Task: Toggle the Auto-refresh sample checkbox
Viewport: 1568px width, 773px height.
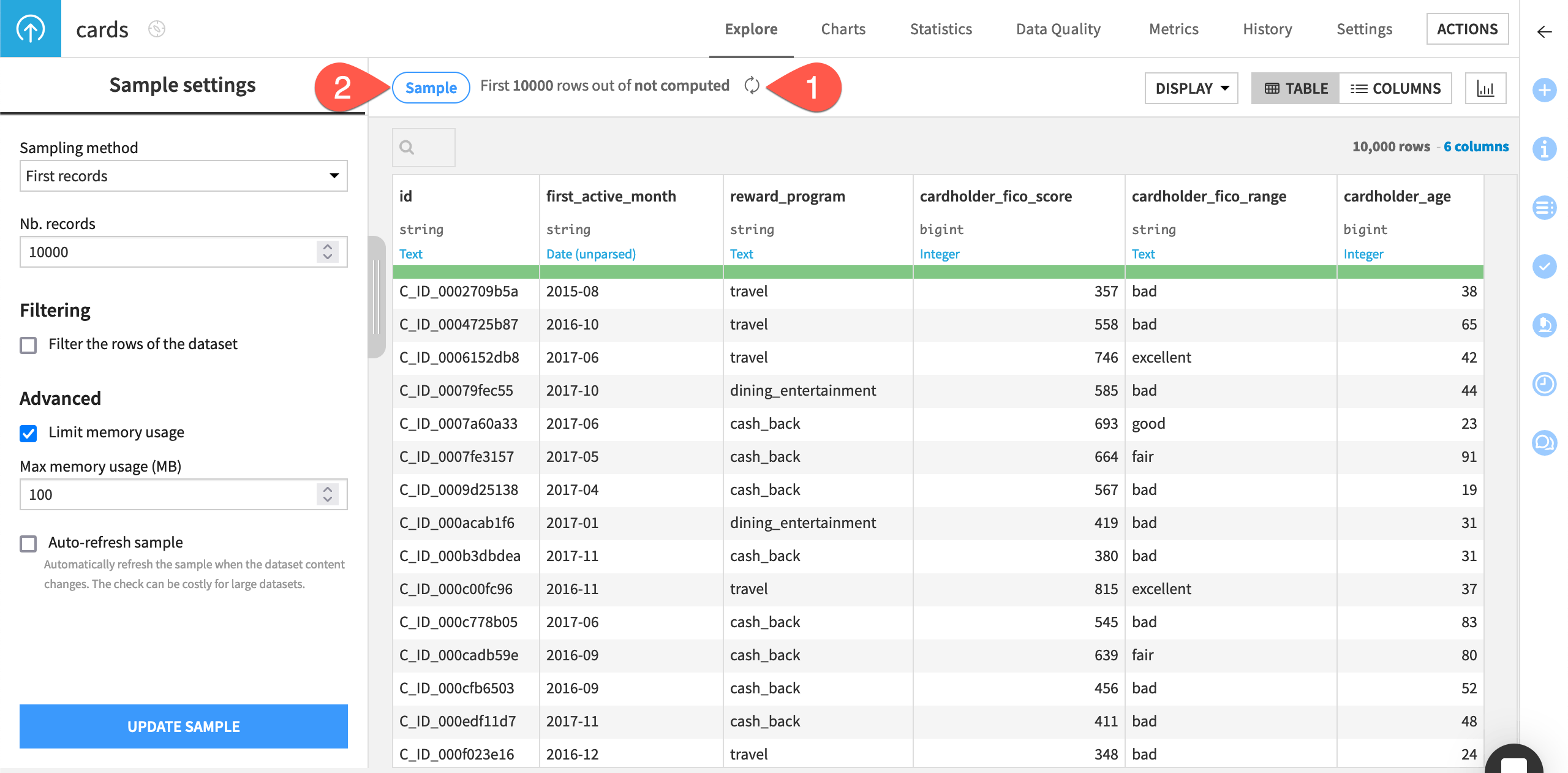Action: coord(28,542)
